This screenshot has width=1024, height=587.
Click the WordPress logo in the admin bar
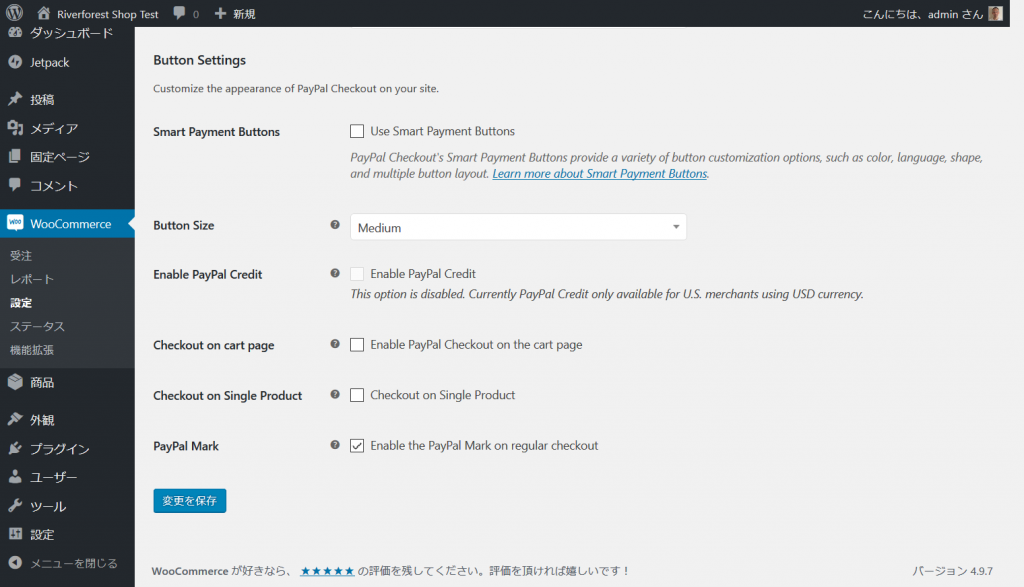14,14
